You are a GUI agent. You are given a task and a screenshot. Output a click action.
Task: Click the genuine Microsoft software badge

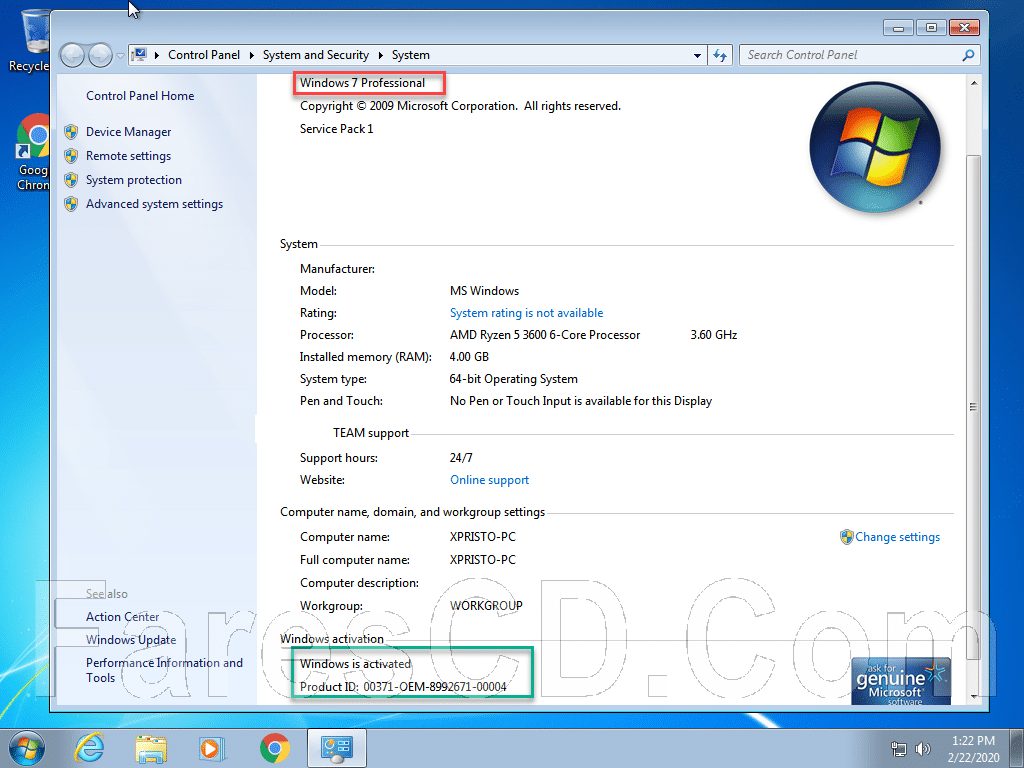point(901,681)
